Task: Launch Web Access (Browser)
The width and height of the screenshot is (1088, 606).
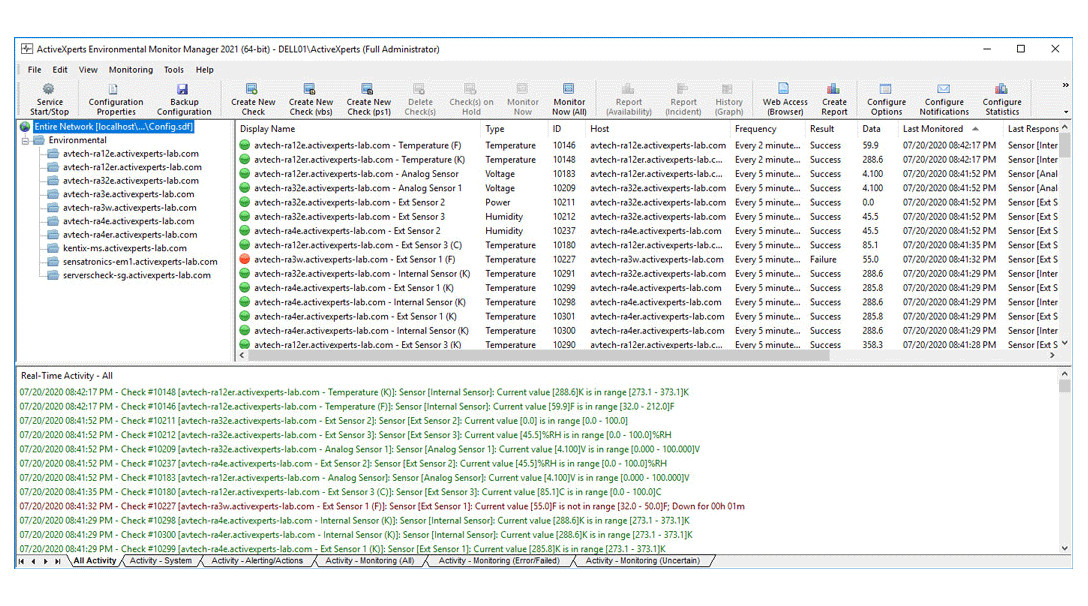Action: (785, 99)
